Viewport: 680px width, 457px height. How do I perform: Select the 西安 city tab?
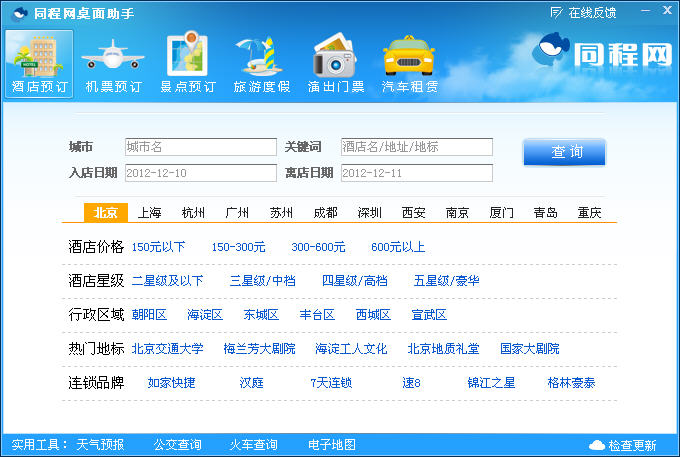tap(413, 212)
